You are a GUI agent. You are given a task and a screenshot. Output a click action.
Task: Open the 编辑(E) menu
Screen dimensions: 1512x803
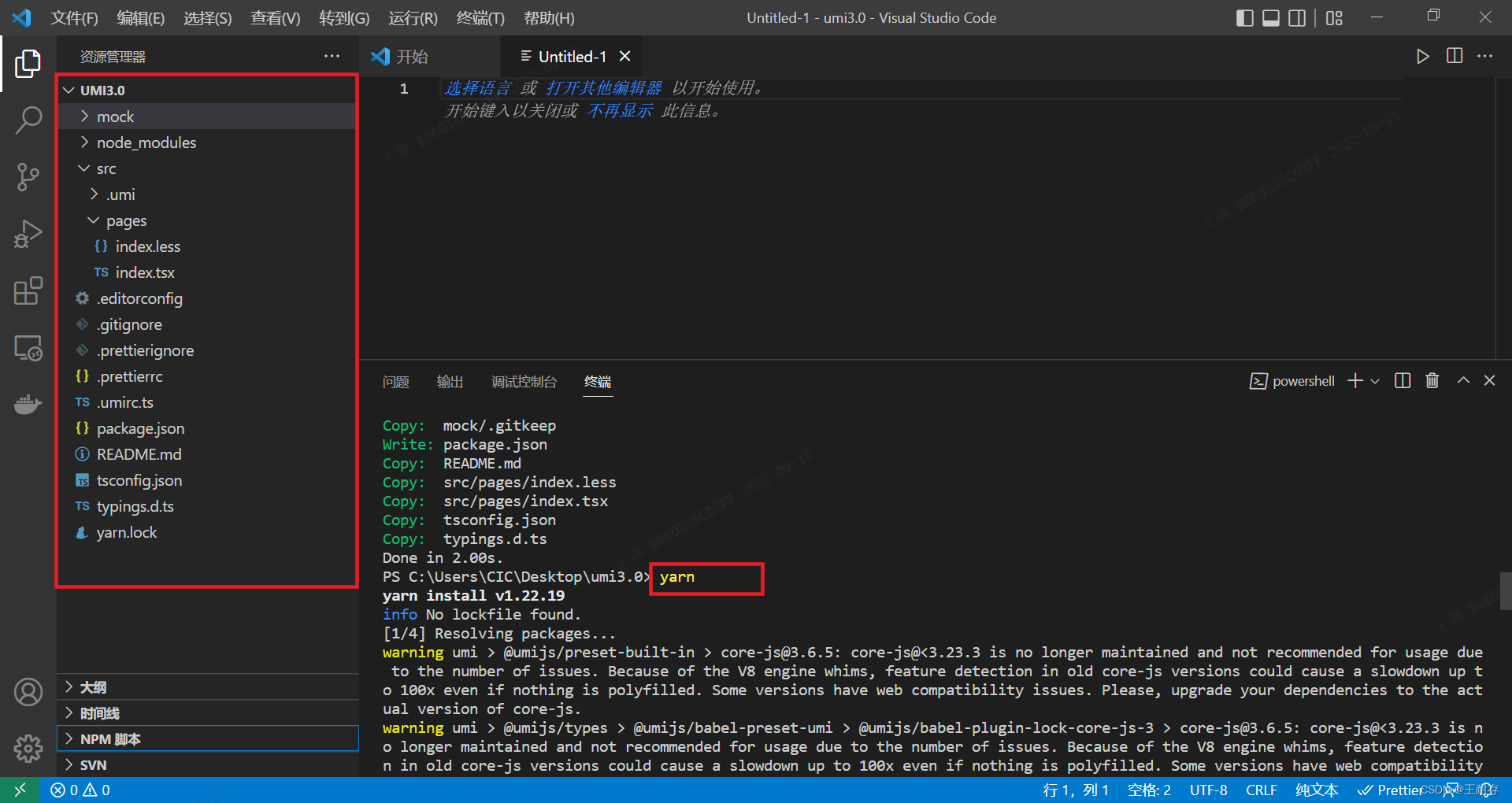(140, 17)
